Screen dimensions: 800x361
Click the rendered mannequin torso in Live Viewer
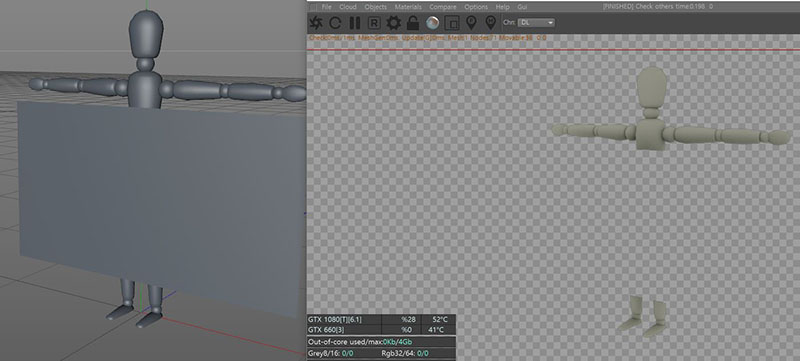pos(651,135)
